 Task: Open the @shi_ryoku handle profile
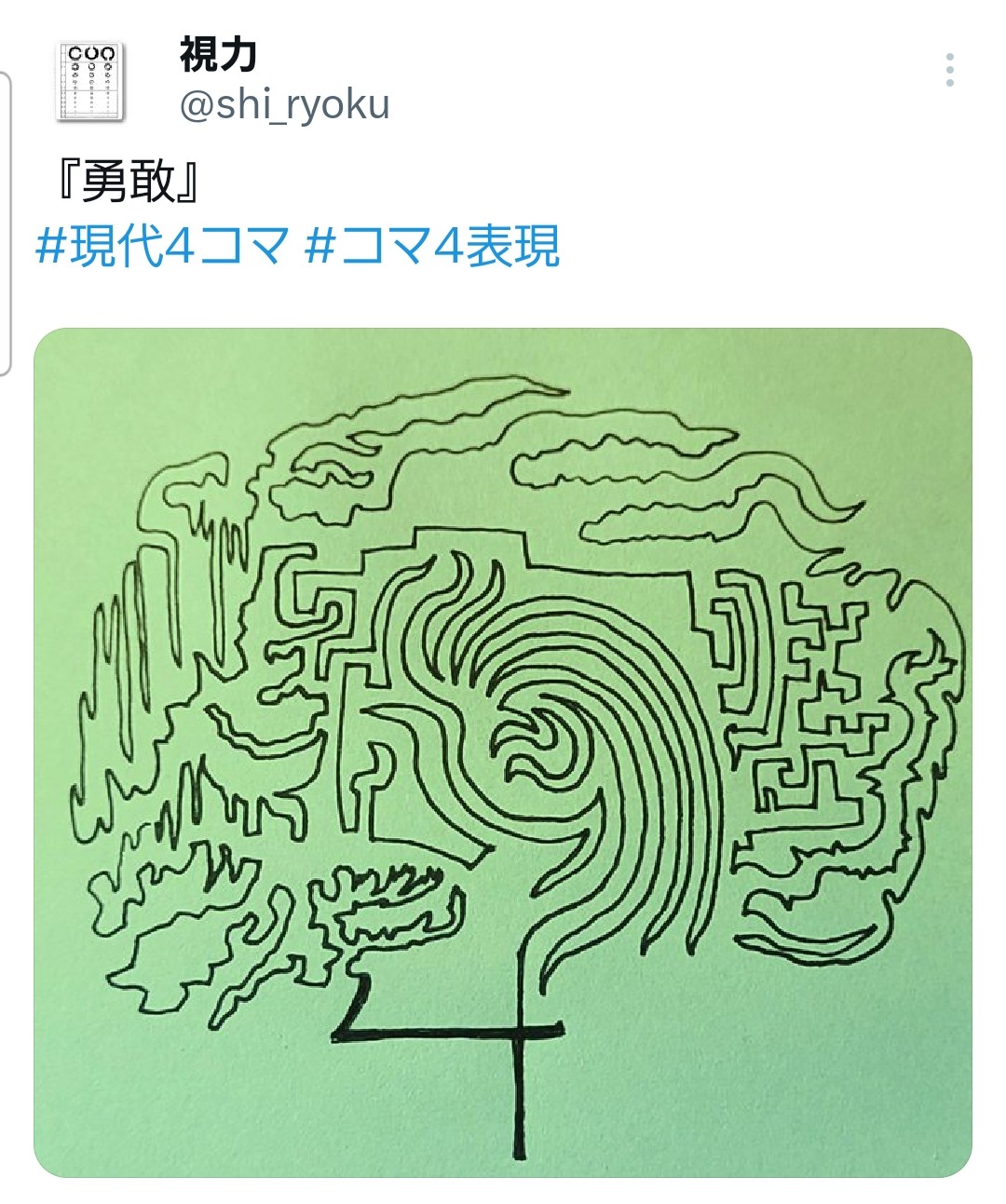(x=284, y=105)
